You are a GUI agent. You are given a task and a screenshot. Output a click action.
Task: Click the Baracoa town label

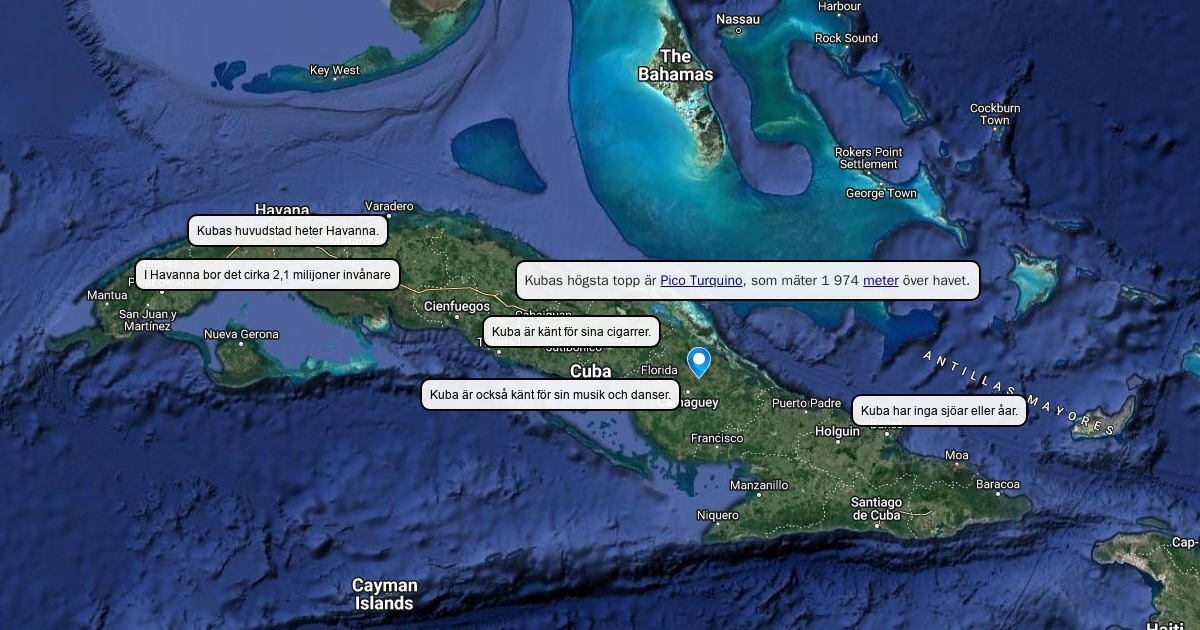pos(998,485)
